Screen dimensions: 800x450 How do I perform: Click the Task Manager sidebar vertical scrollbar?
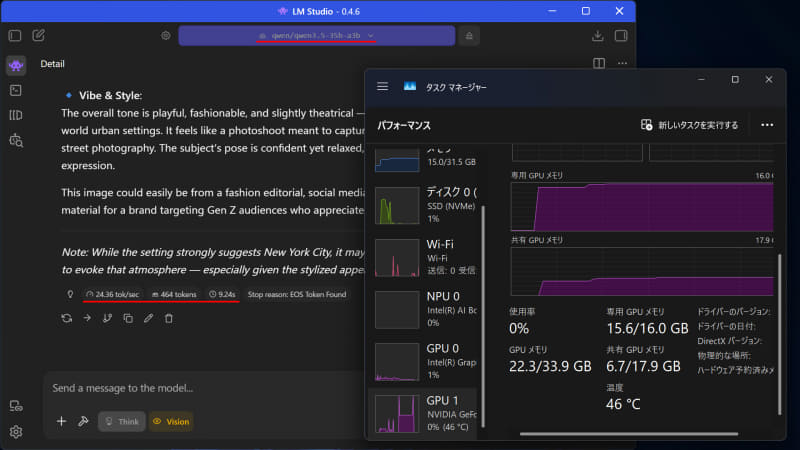[483, 316]
